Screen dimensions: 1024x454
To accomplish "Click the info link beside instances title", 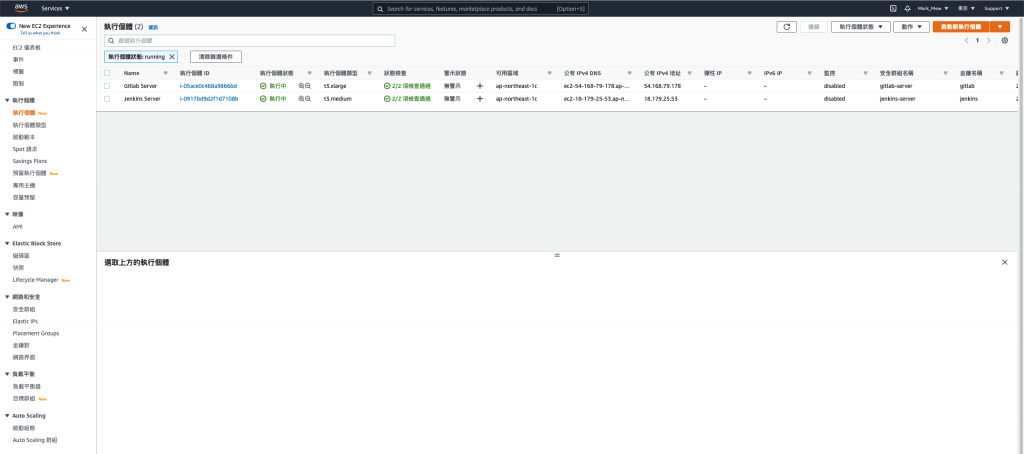I will [153, 27].
